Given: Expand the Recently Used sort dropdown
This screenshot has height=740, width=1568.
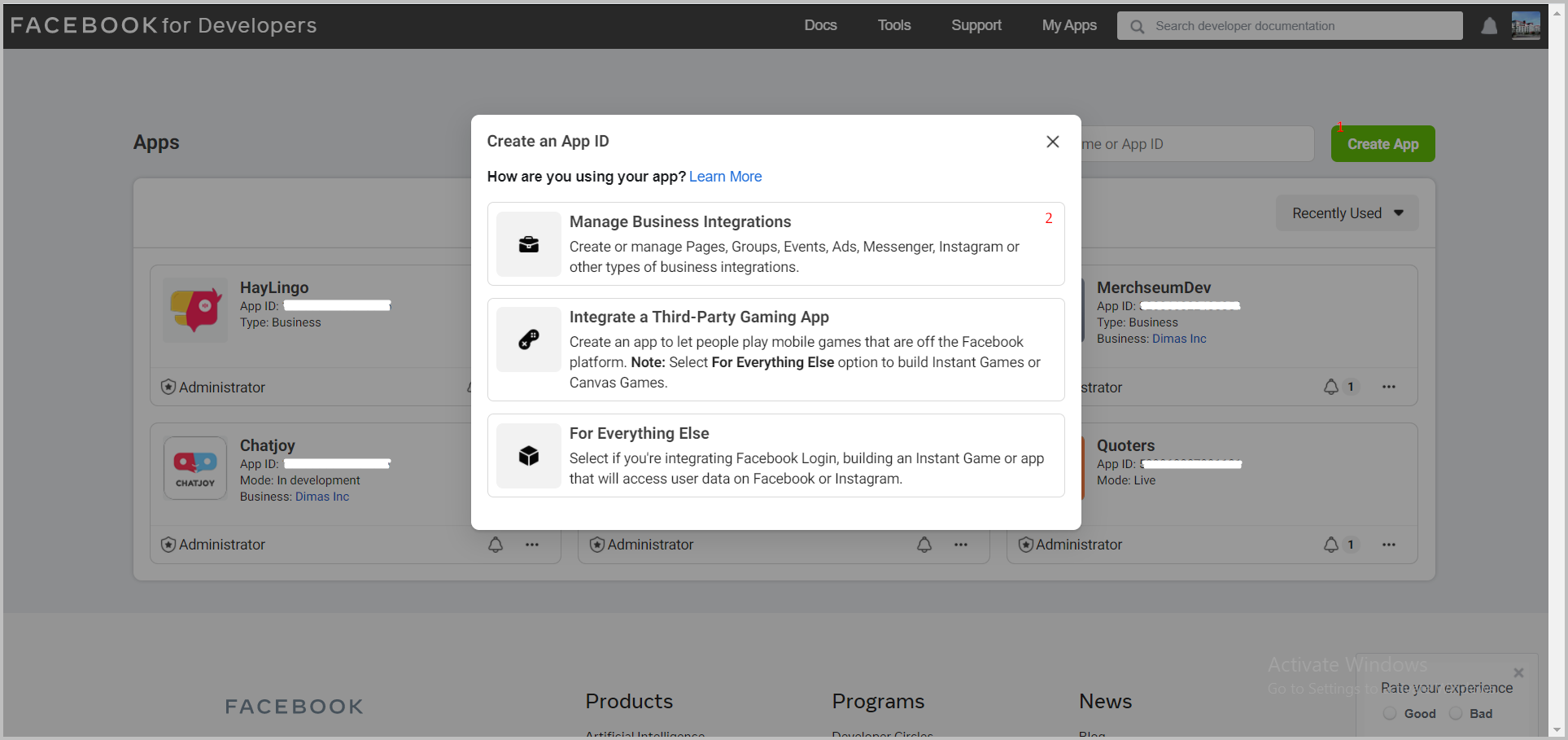Looking at the screenshot, I should (1347, 212).
